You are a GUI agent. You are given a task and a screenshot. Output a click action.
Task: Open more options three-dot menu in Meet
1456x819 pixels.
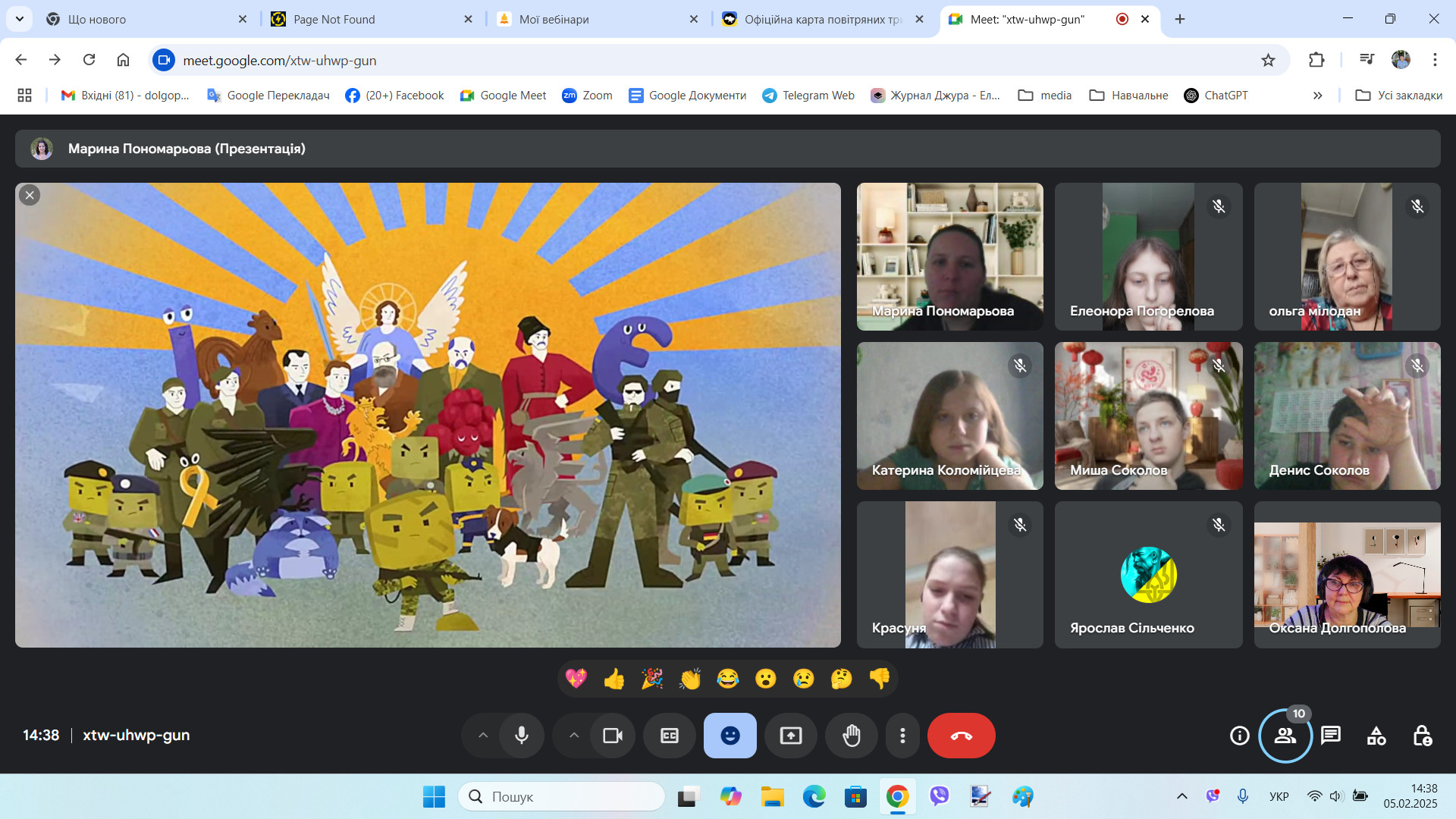[x=902, y=736]
